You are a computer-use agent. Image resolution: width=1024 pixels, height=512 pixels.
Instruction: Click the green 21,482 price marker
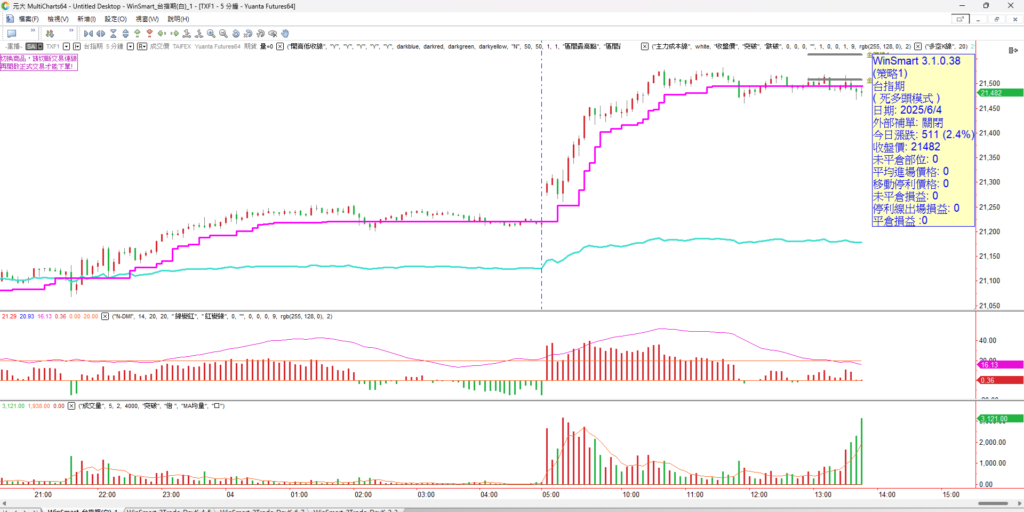999,93
